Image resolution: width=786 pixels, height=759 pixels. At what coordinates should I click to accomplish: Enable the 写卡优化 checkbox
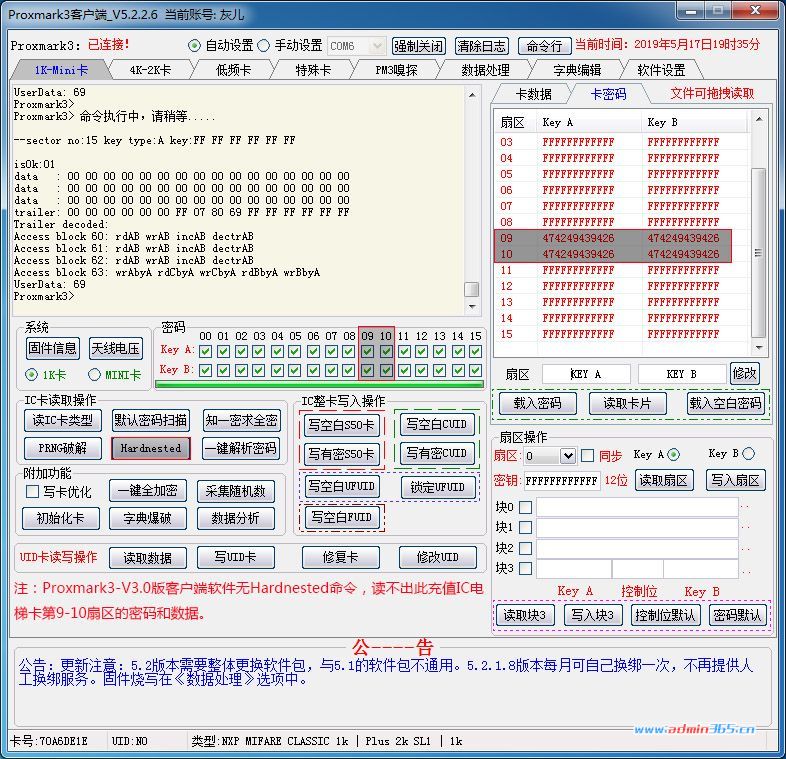(32, 491)
